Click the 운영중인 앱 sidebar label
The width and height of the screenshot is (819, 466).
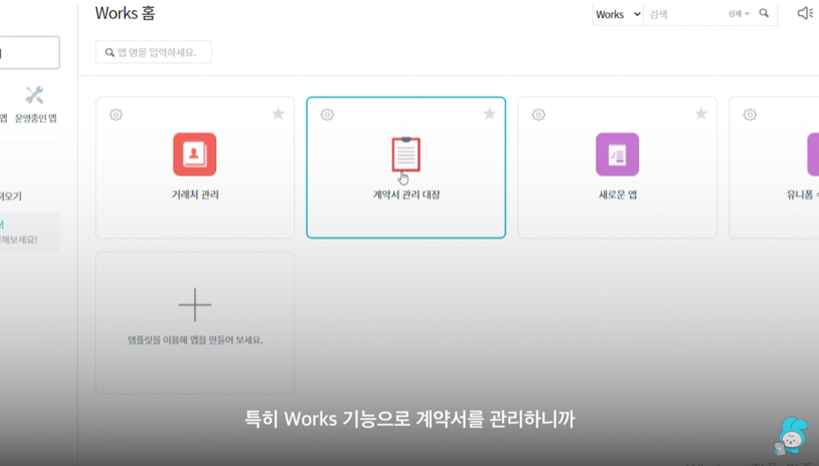point(36,119)
